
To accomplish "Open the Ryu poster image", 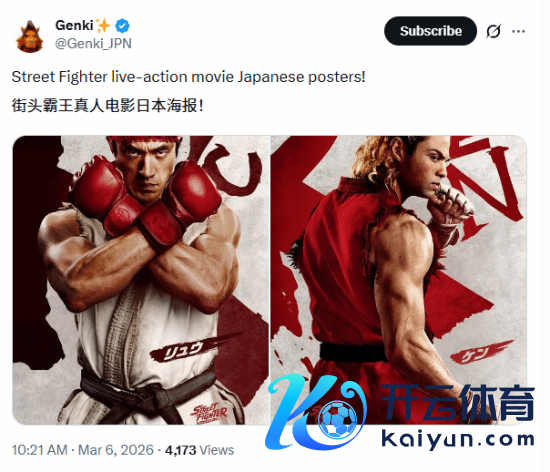I will pos(141,280).
